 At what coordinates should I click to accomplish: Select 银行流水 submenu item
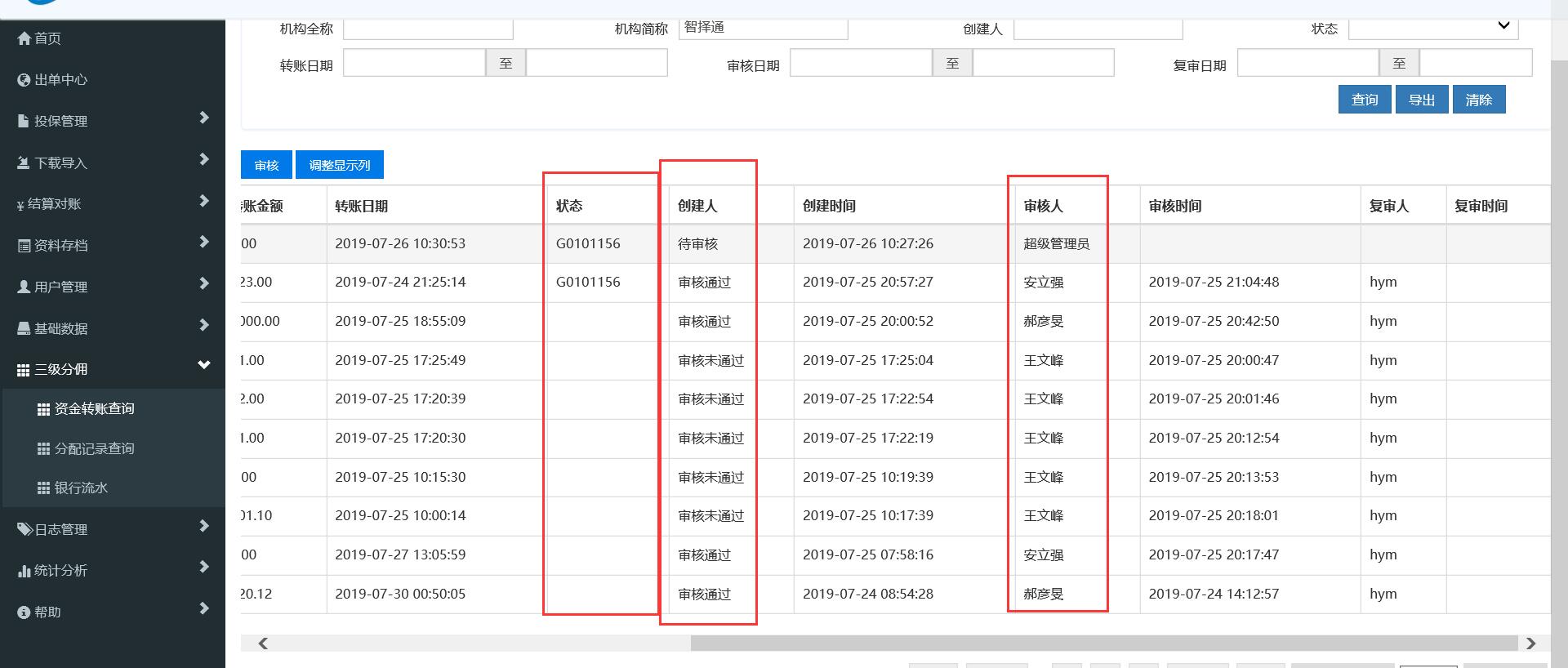point(81,488)
